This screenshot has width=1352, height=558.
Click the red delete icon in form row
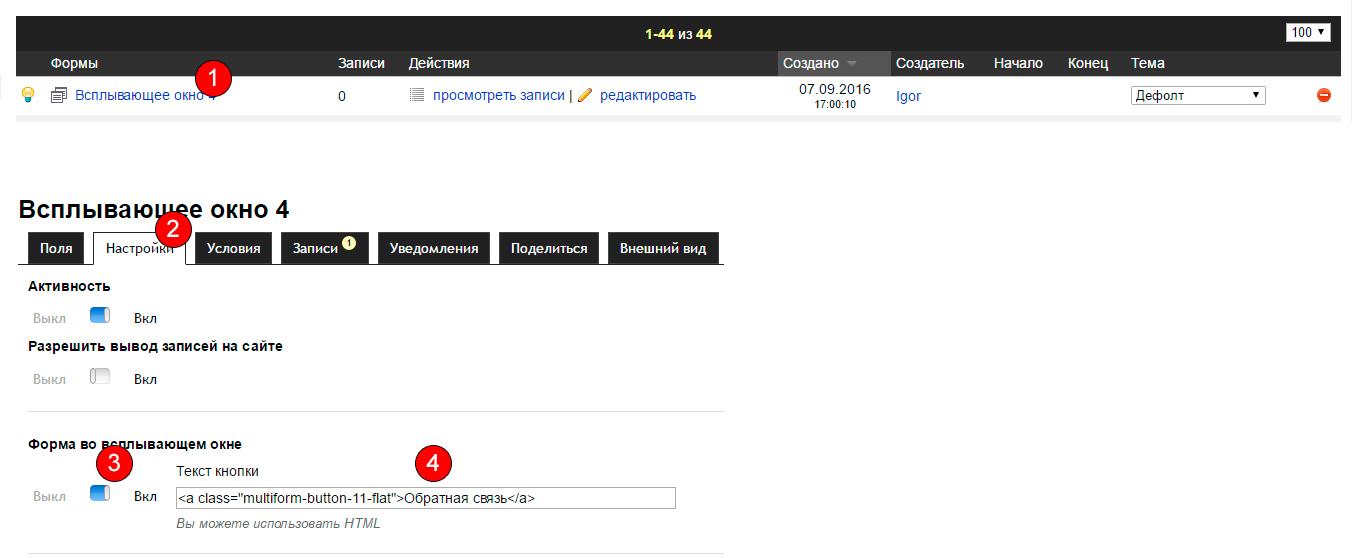pyautogui.click(x=1323, y=95)
